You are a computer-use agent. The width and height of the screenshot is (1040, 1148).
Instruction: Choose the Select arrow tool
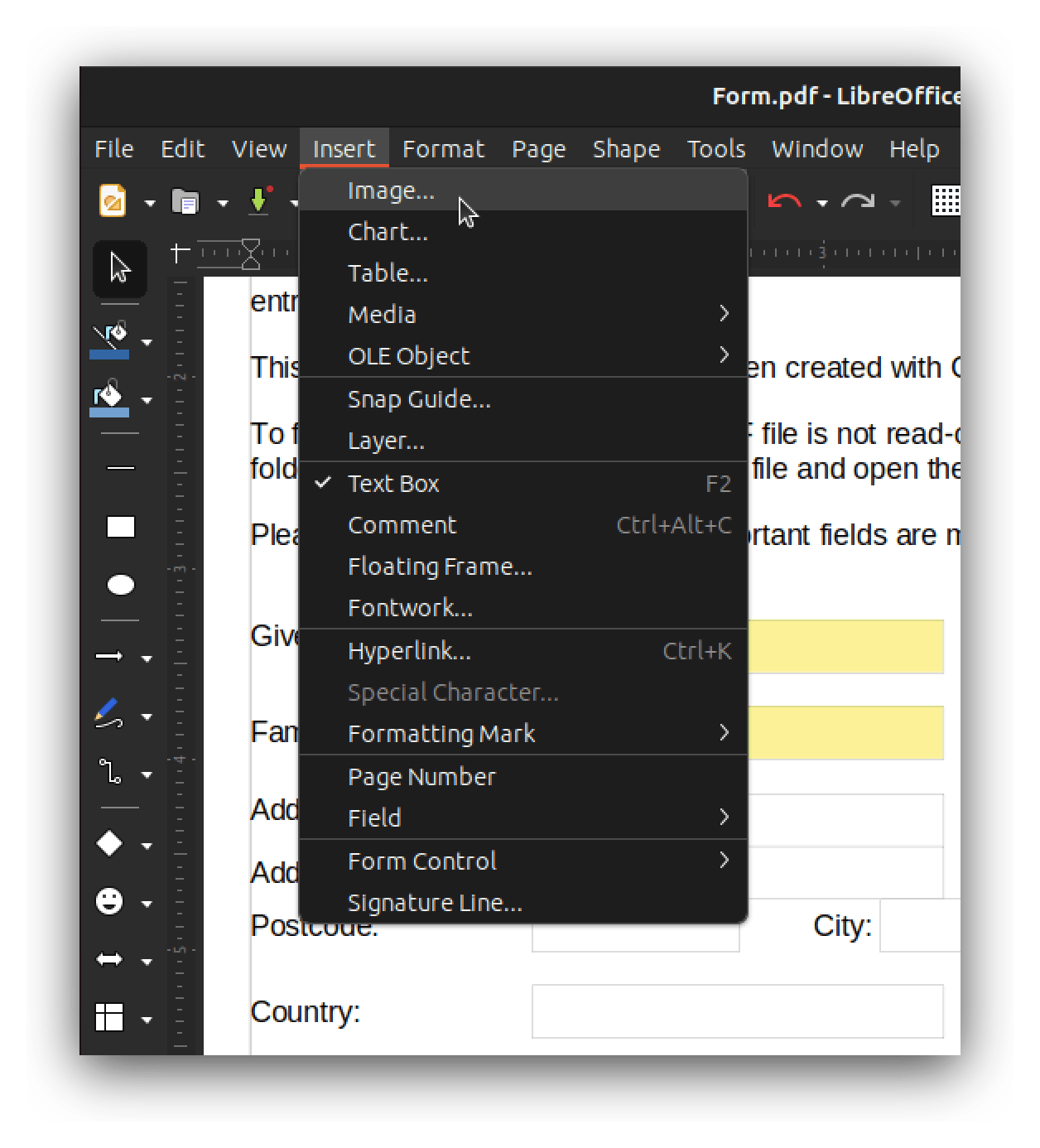click(120, 268)
